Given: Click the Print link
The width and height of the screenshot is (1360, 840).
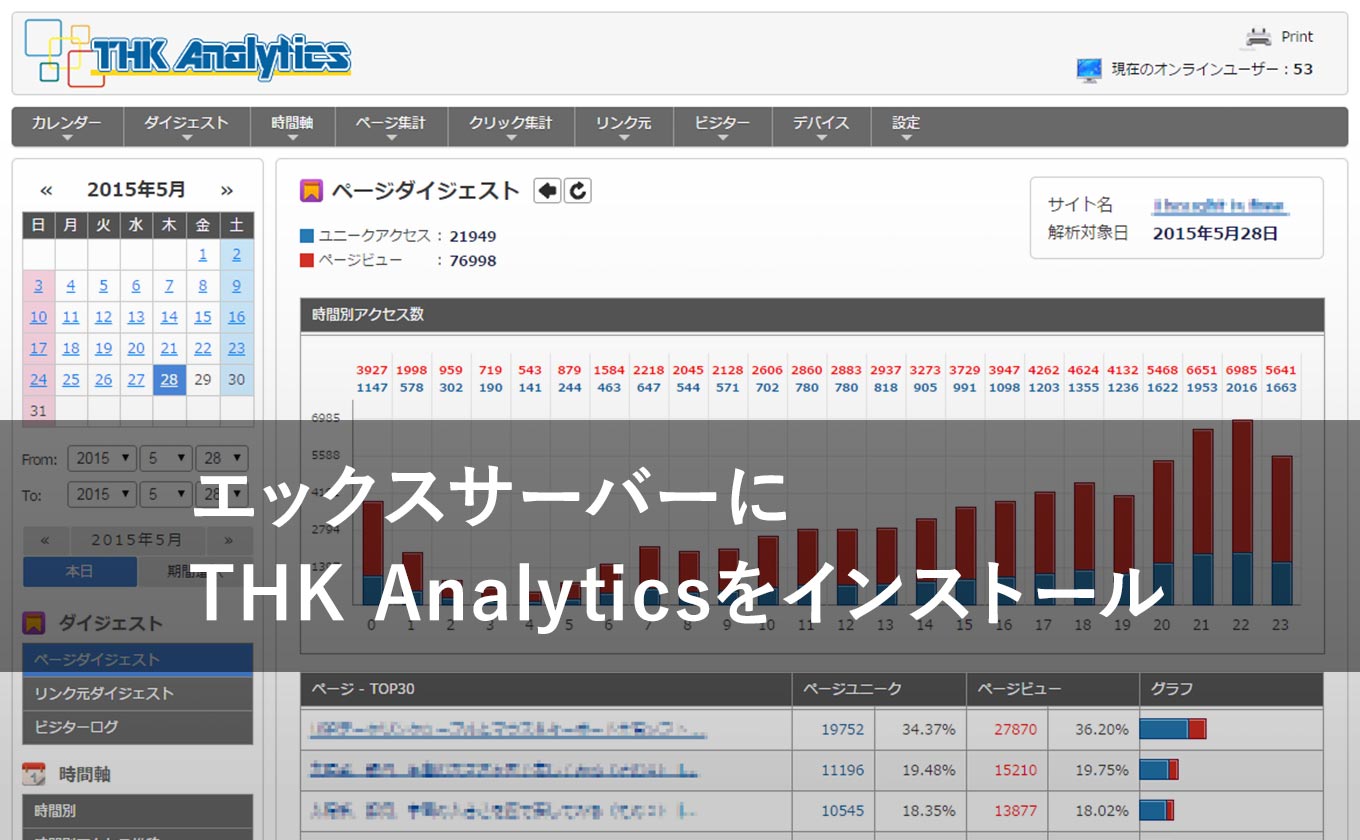Looking at the screenshot, I should point(1297,37).
